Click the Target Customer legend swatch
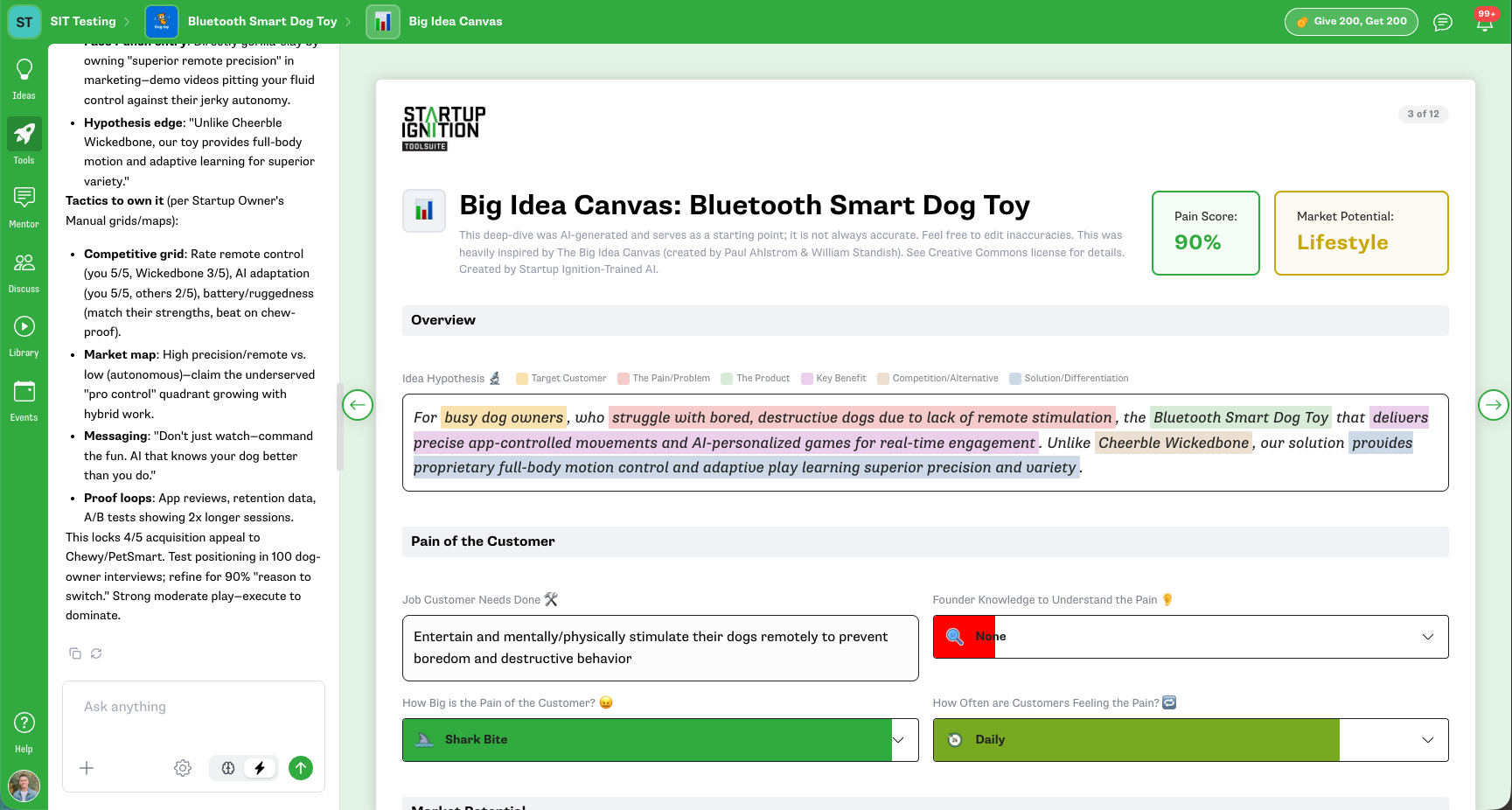This screenshot has width=1512, height=810. tap(522, 379)
